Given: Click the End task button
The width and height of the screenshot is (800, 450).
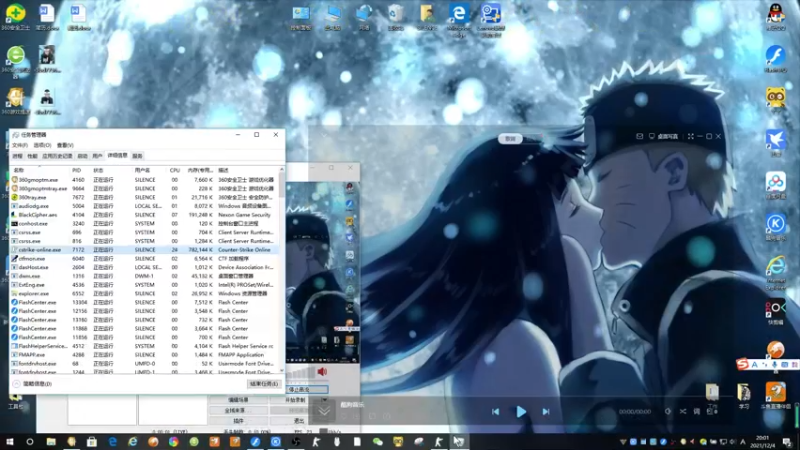Looking at the screenshot, I should 264,384.
